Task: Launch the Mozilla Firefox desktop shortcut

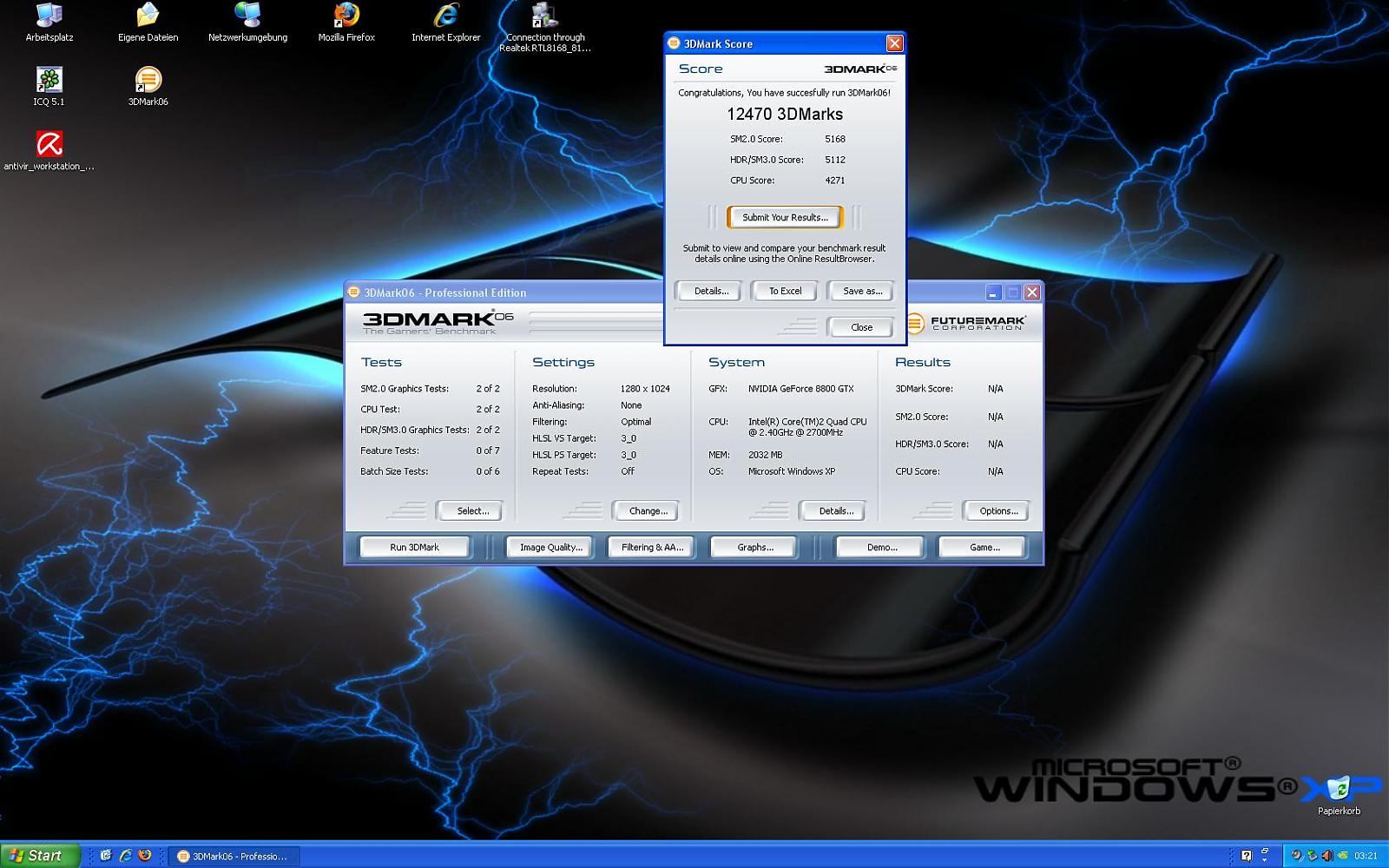Action: (346, 23)
